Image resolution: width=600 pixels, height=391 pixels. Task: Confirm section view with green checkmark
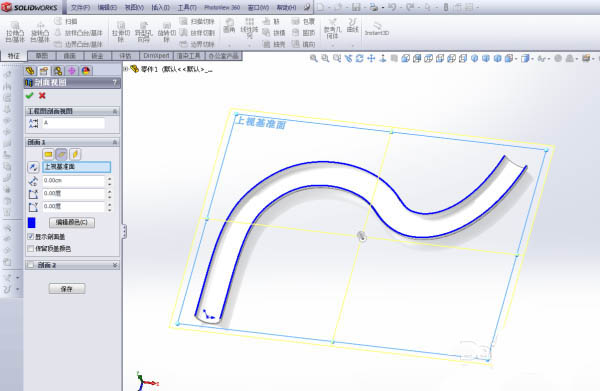[x=29, y=96]
